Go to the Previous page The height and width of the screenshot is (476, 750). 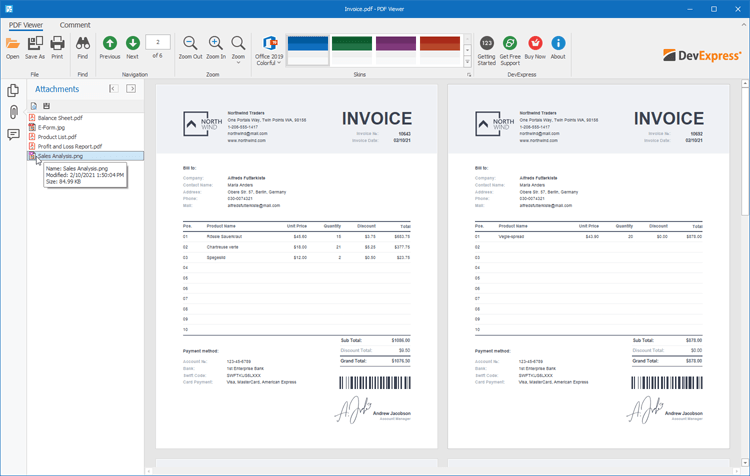(x=110, y=46)
